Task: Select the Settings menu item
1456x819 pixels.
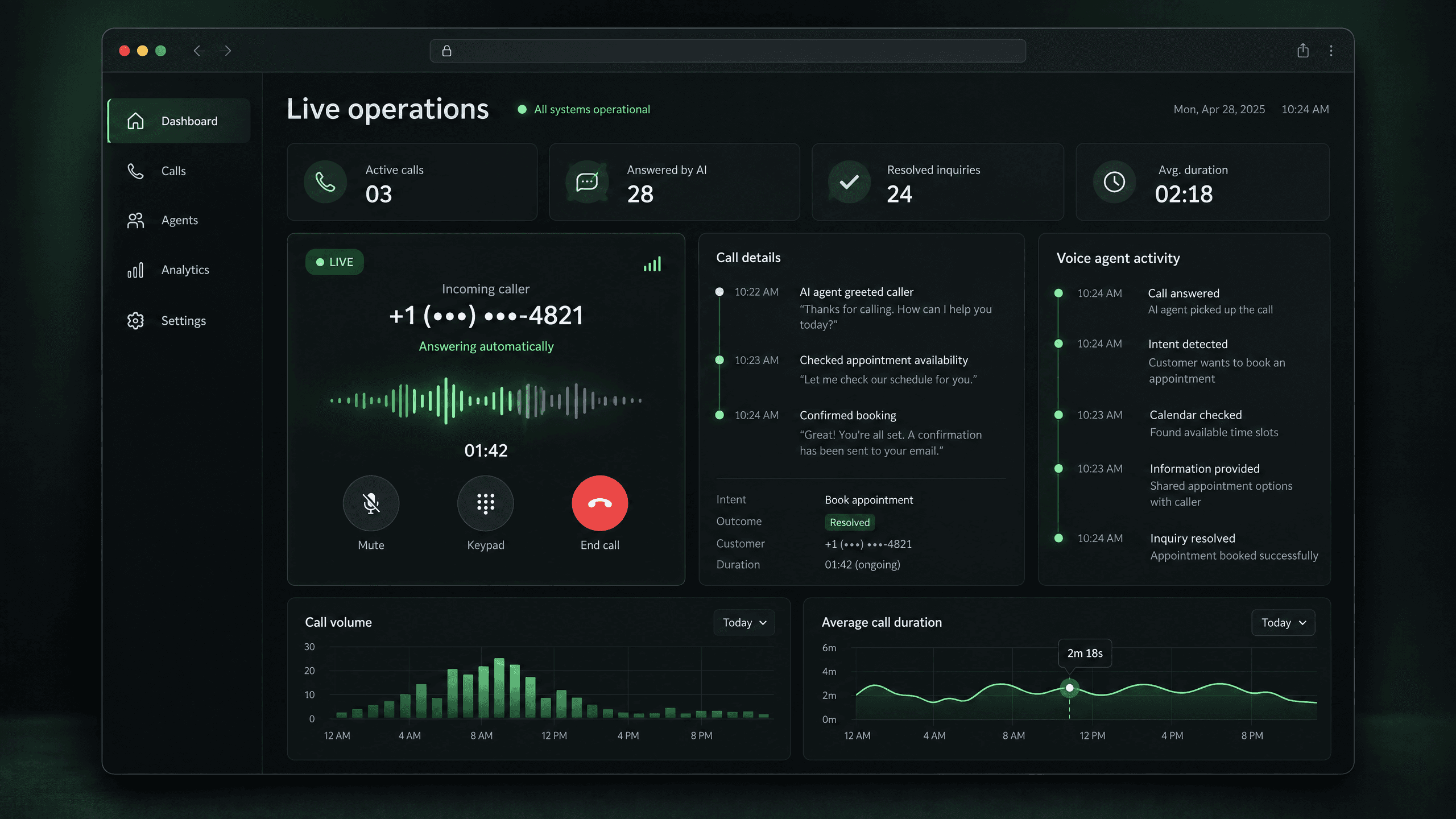Action: 179,321
